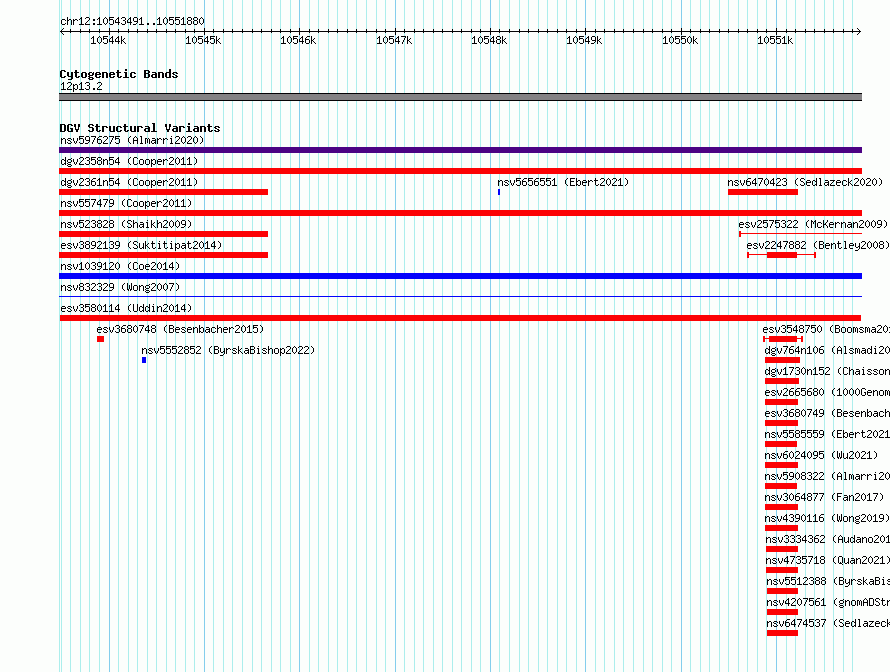Click the red dgv2361n54 feature bar
This screenshot has height=672, width=890.
click(x=163, y=192)
